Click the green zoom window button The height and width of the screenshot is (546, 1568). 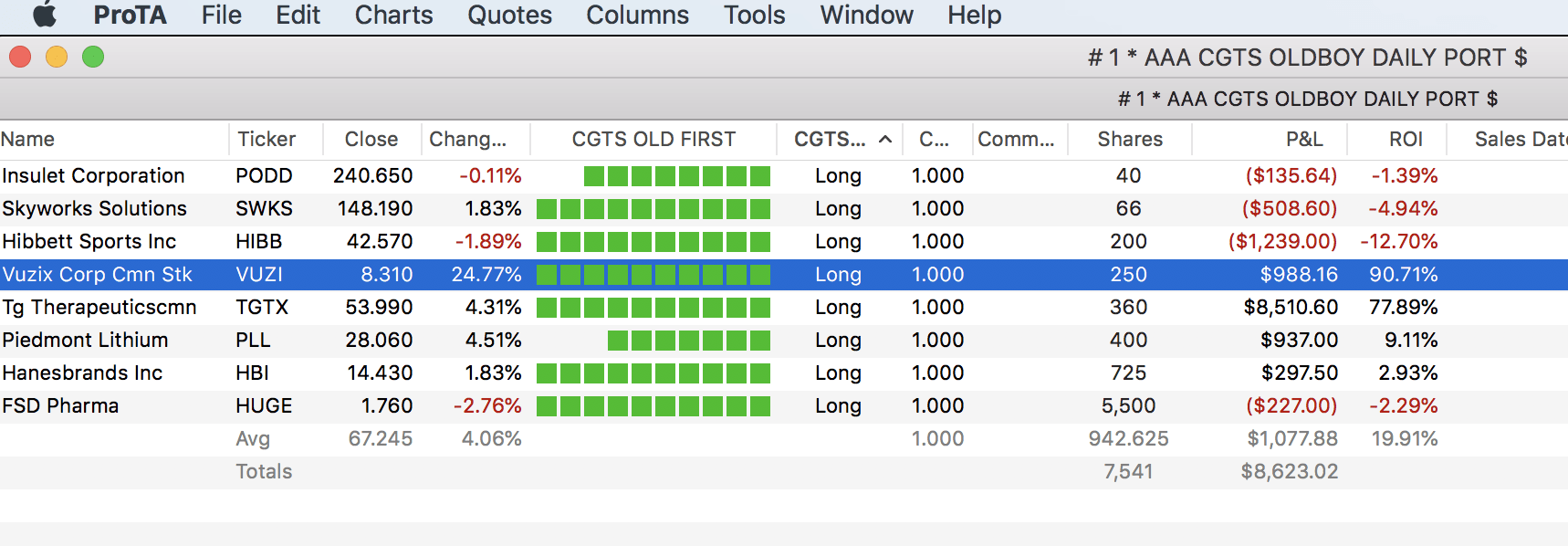[93, 58]
